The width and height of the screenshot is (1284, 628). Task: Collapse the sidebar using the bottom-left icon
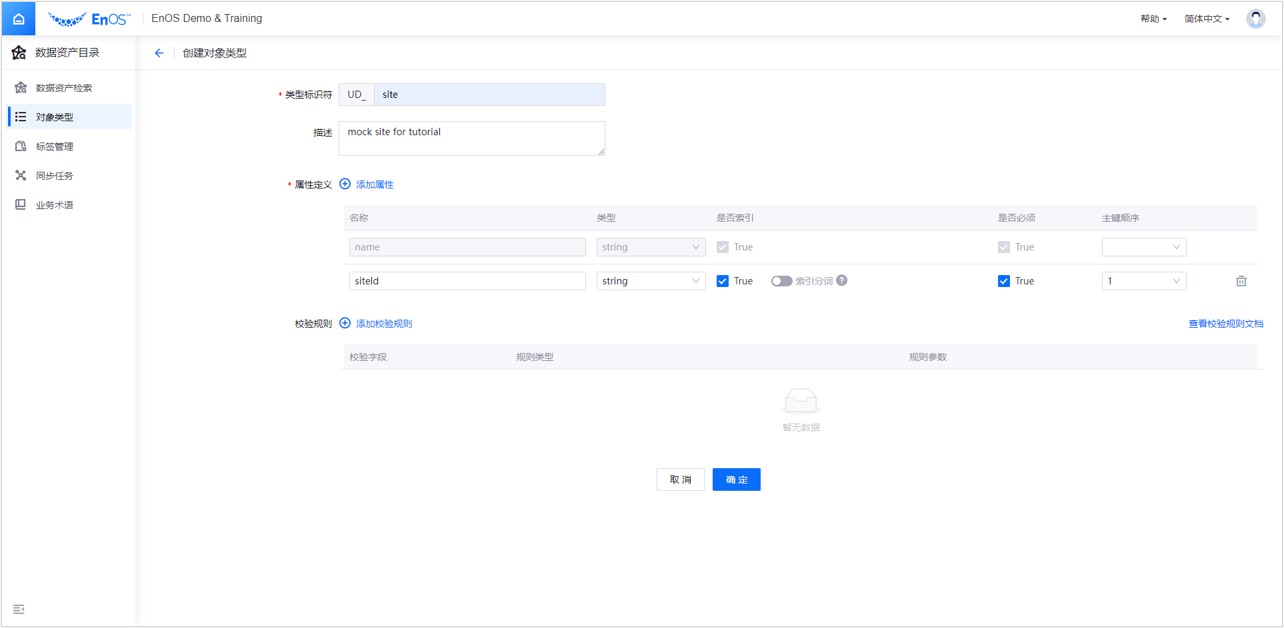pyautogui.click(x=19, y=609)
